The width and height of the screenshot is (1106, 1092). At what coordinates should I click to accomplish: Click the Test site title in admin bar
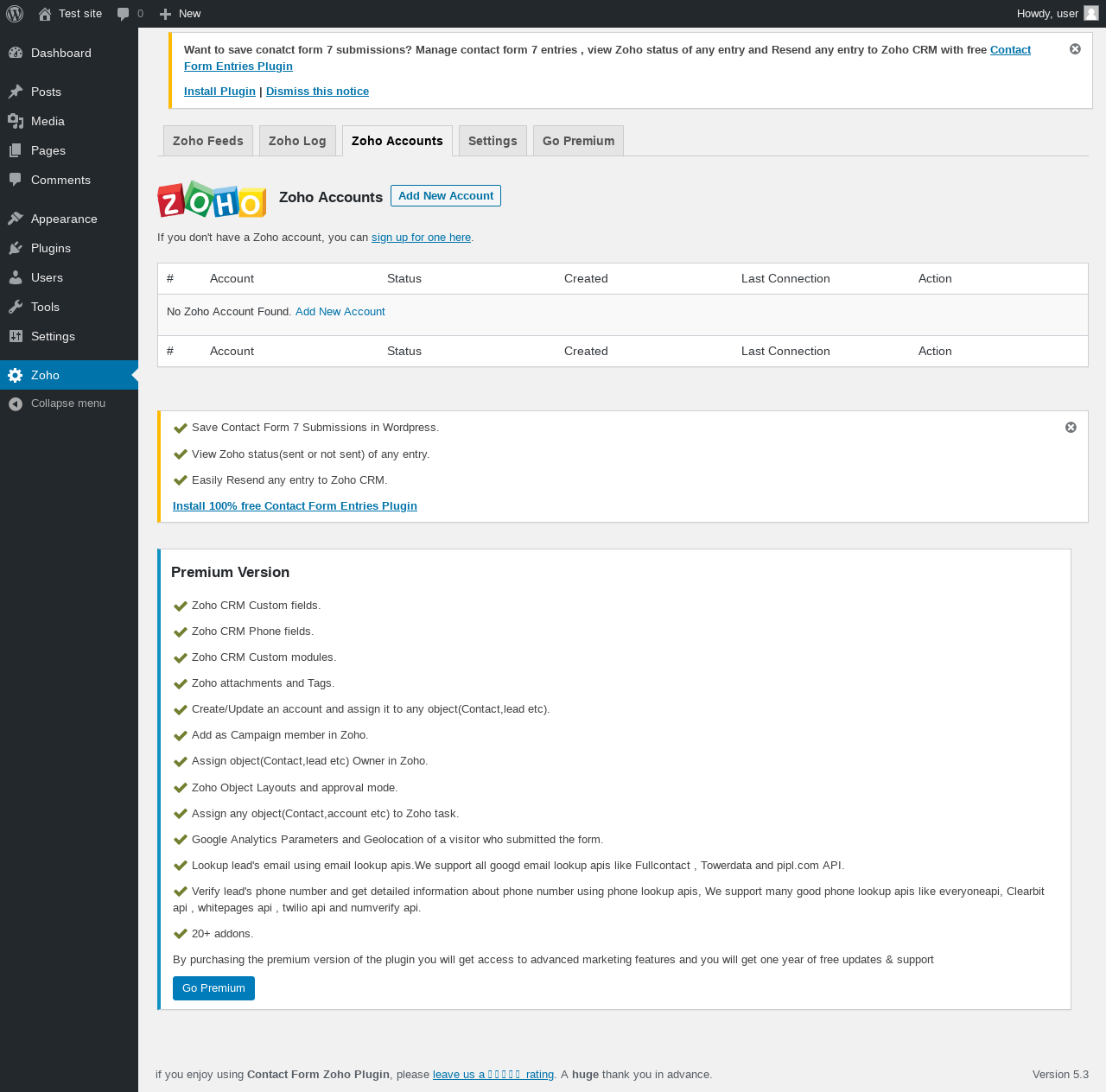point(80,14)
